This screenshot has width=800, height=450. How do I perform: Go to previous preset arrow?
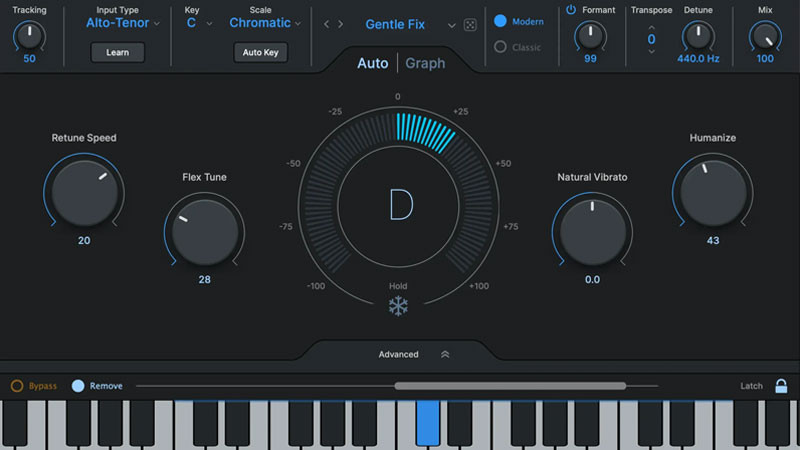pos(326,24)
